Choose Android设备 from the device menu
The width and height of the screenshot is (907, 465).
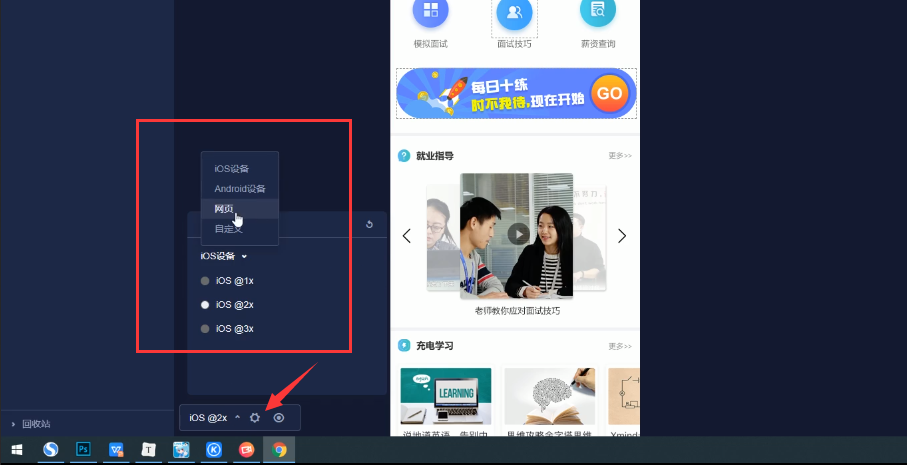[239, 189]
